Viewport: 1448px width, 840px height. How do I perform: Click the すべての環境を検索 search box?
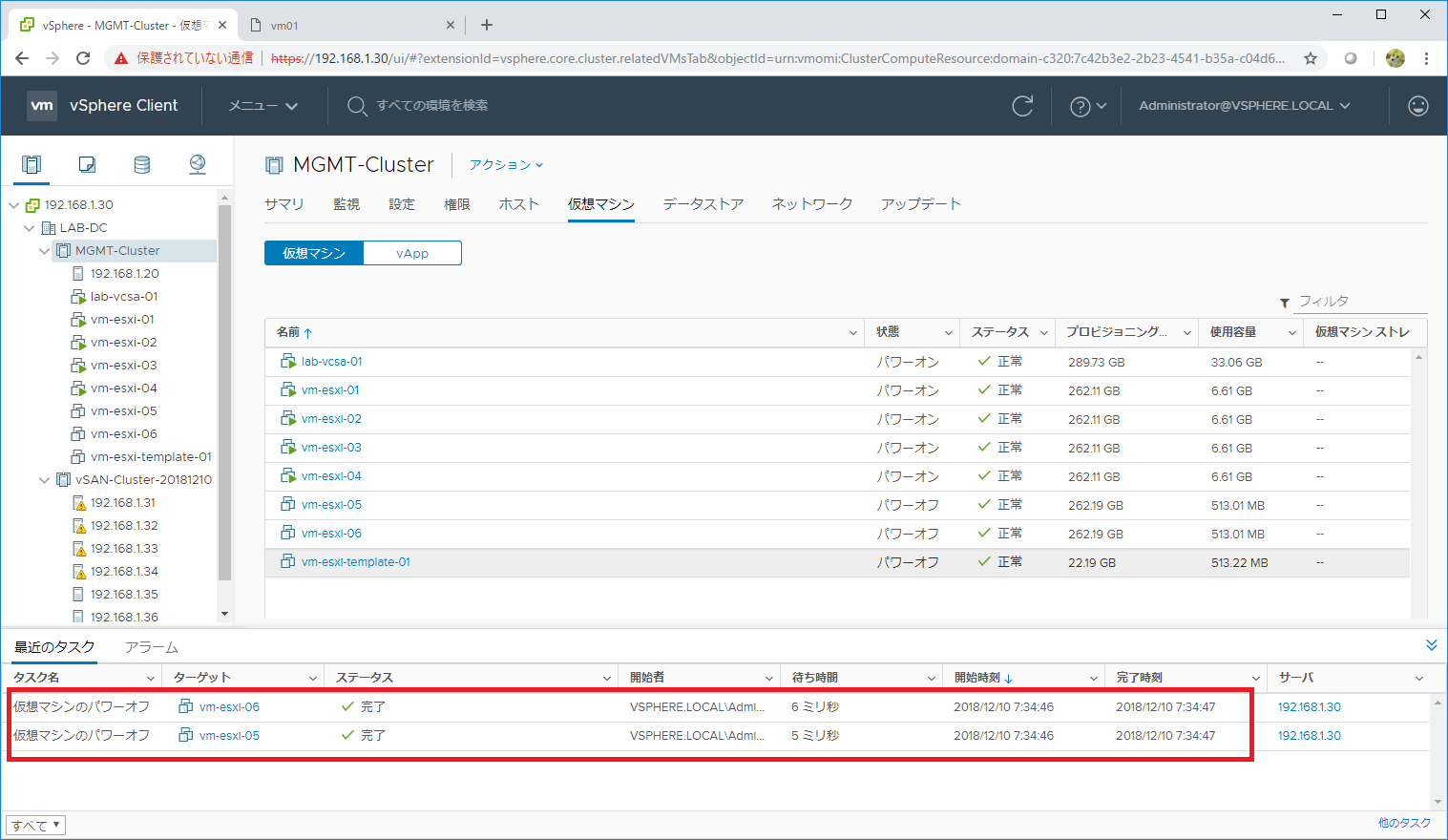432,106
